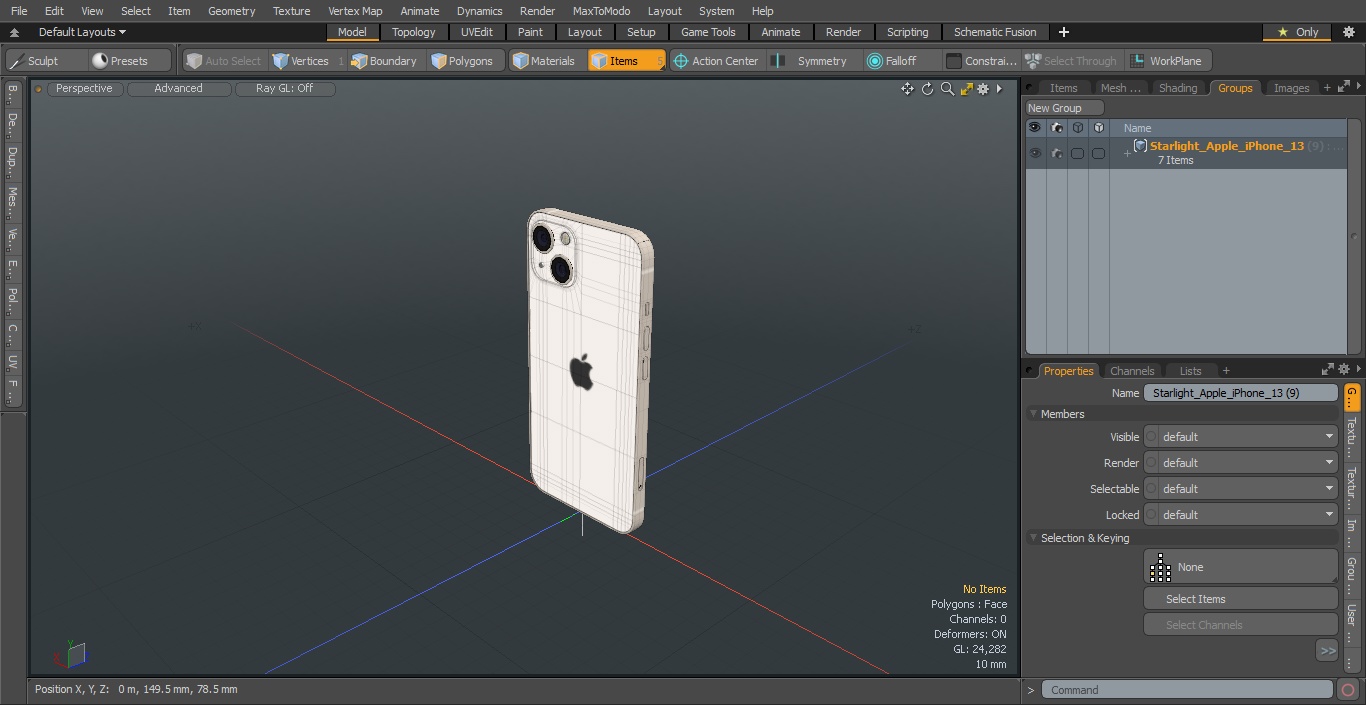1366x705 pixels.
Task: Open viewport settings gear
Action: (983, 89)
